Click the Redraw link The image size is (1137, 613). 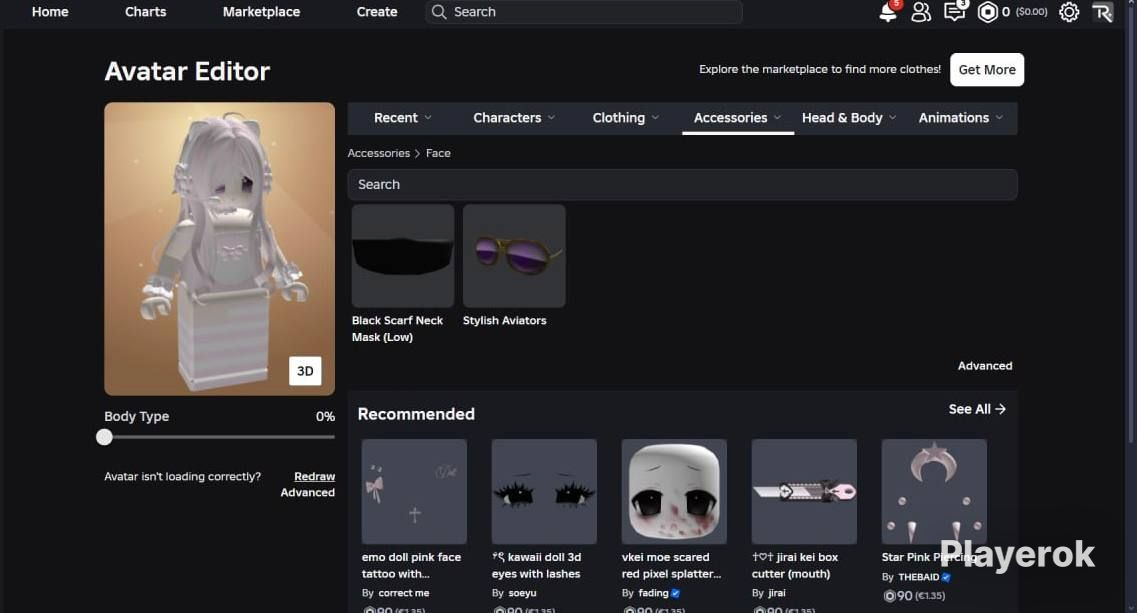[x=315, y=477]
